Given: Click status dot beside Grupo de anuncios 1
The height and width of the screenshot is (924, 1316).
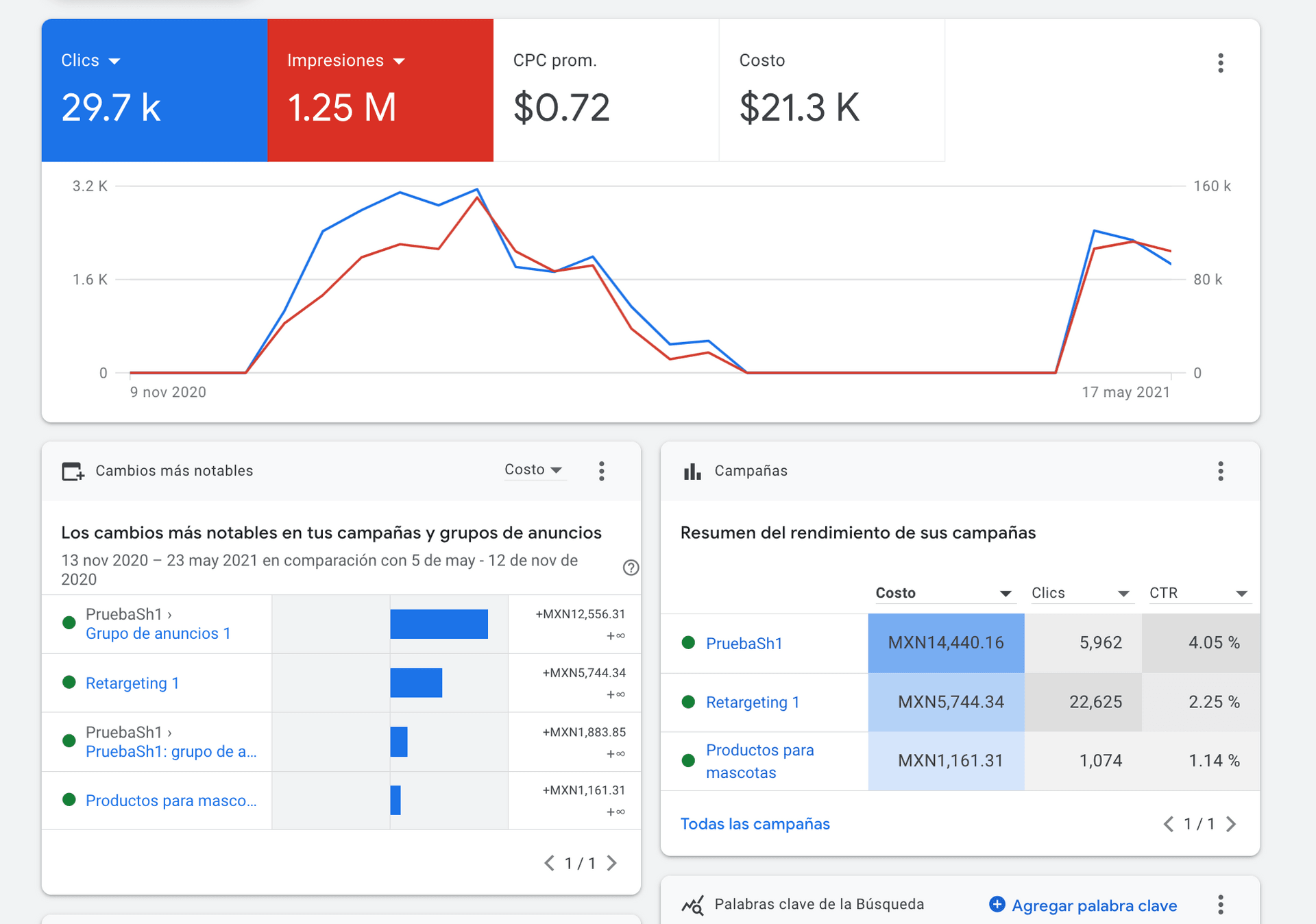Looking at the screenshot, I should click(69, 623).
